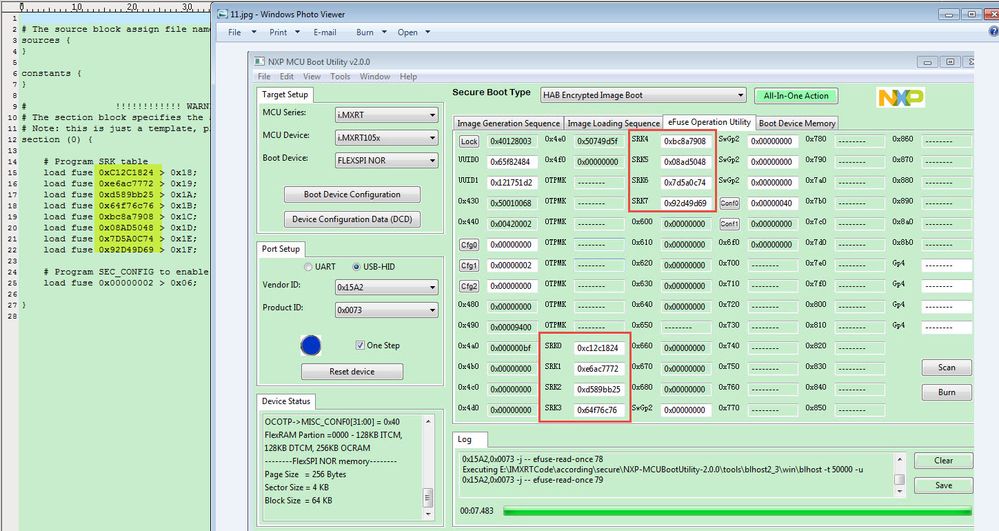Click the Reset device button
The image size is (999, 531).
click(x=352, y=371)
